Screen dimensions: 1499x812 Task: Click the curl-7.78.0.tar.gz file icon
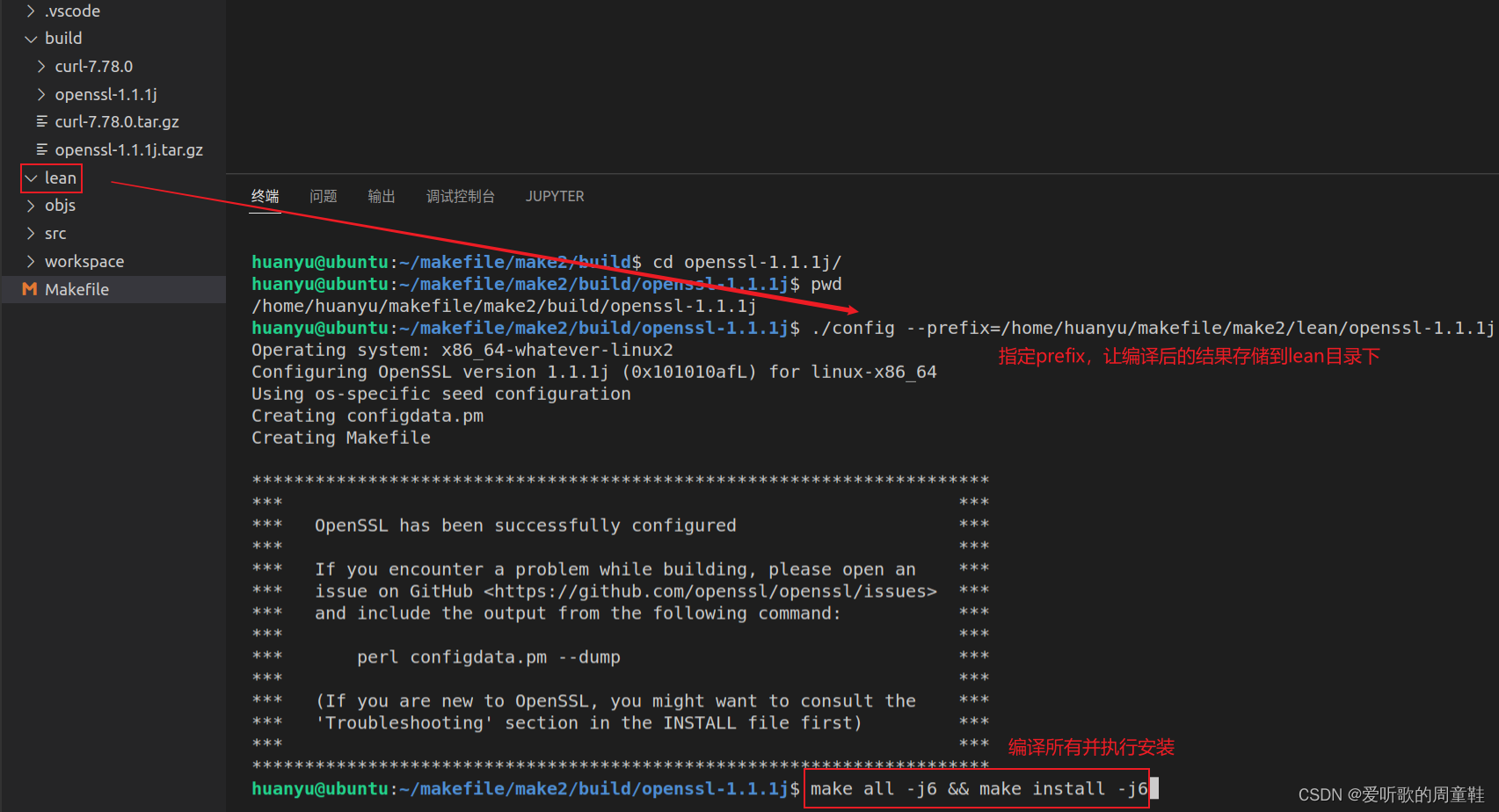[x=41, y=122]
